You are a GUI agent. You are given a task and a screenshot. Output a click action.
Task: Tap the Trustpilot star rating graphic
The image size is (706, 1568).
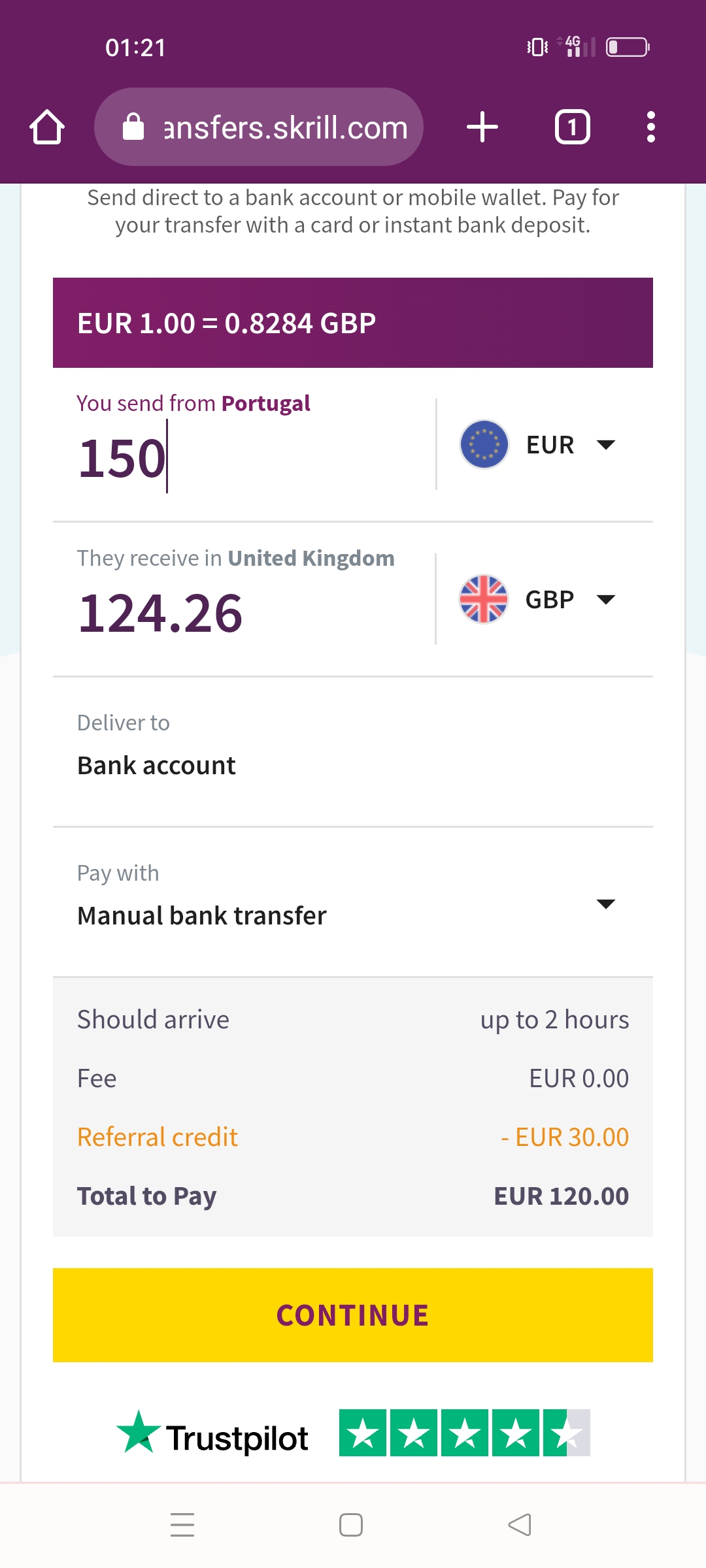coord(464,1433)
